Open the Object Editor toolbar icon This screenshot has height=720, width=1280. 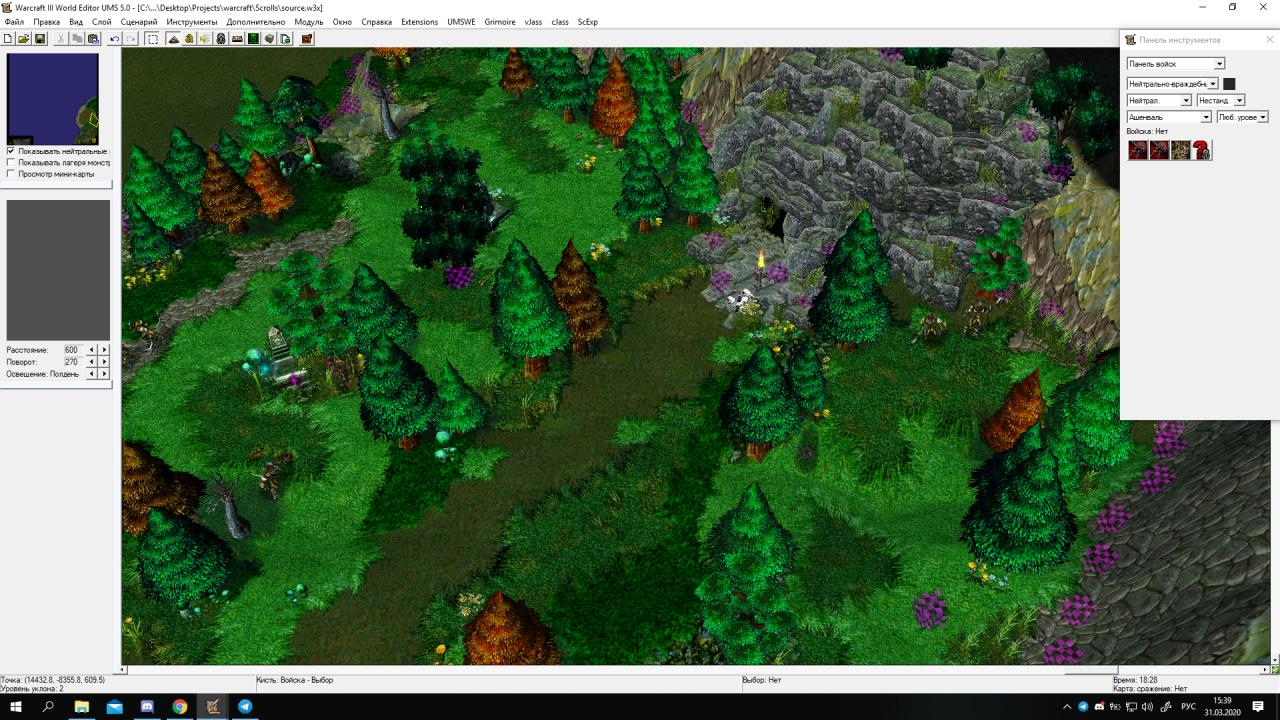tap(221, 39)
